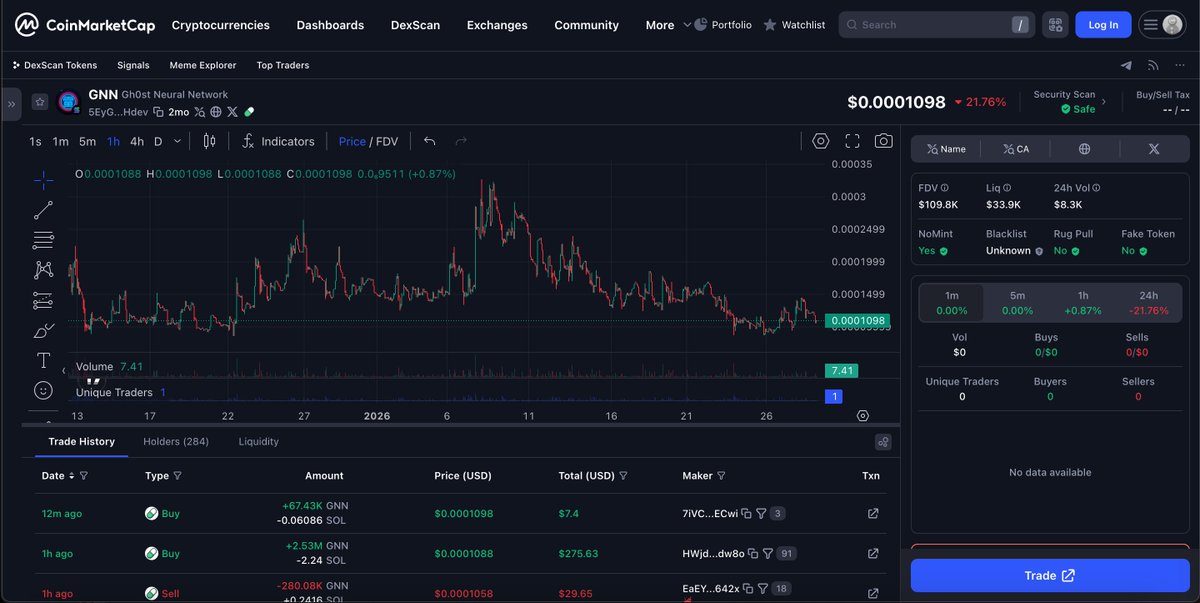1200x603 pixels.
Task: Expand Security Scan details chevron
Action: [1104, 101]
